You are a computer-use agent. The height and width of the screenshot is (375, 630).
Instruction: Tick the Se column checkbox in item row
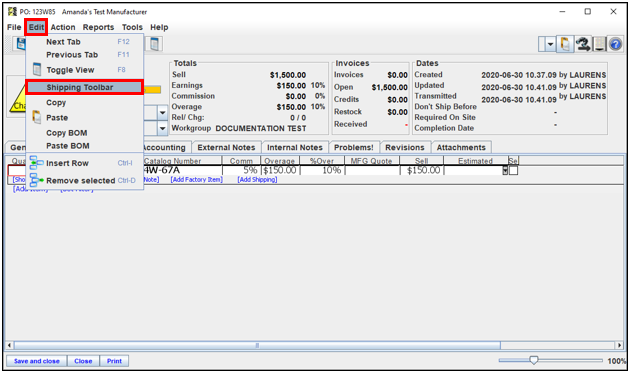pyautogui.click(x=513, y=170)
